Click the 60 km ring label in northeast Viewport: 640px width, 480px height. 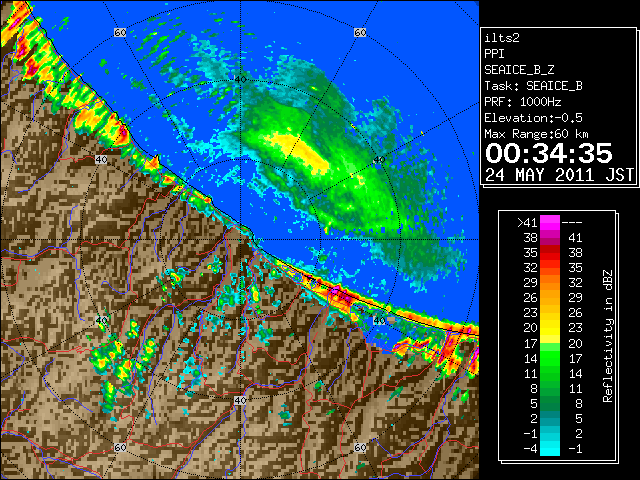[360, 33]
